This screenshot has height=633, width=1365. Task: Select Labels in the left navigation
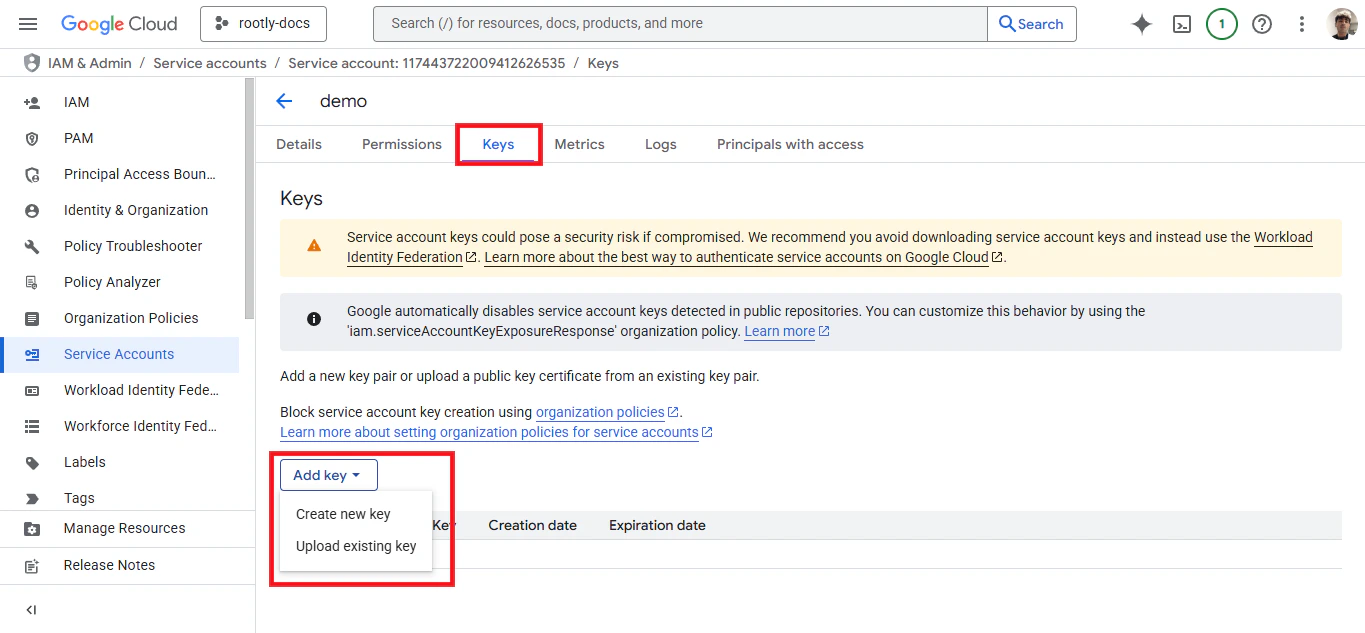coord(84,461)
